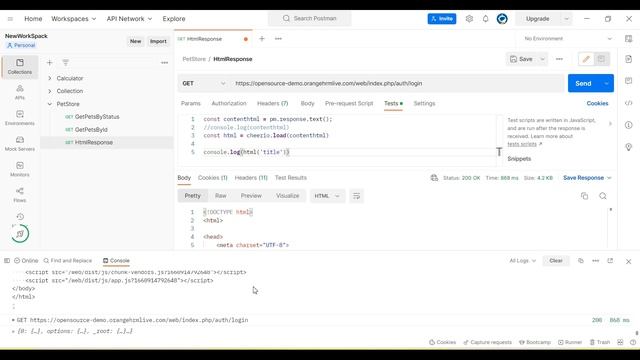Select the GetPetsById request

click(91, 130)
